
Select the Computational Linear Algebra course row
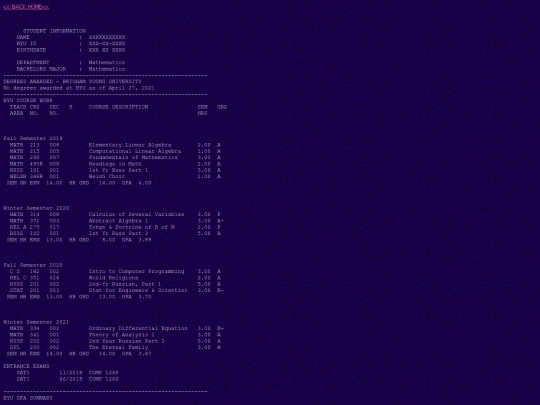[115, 151]
